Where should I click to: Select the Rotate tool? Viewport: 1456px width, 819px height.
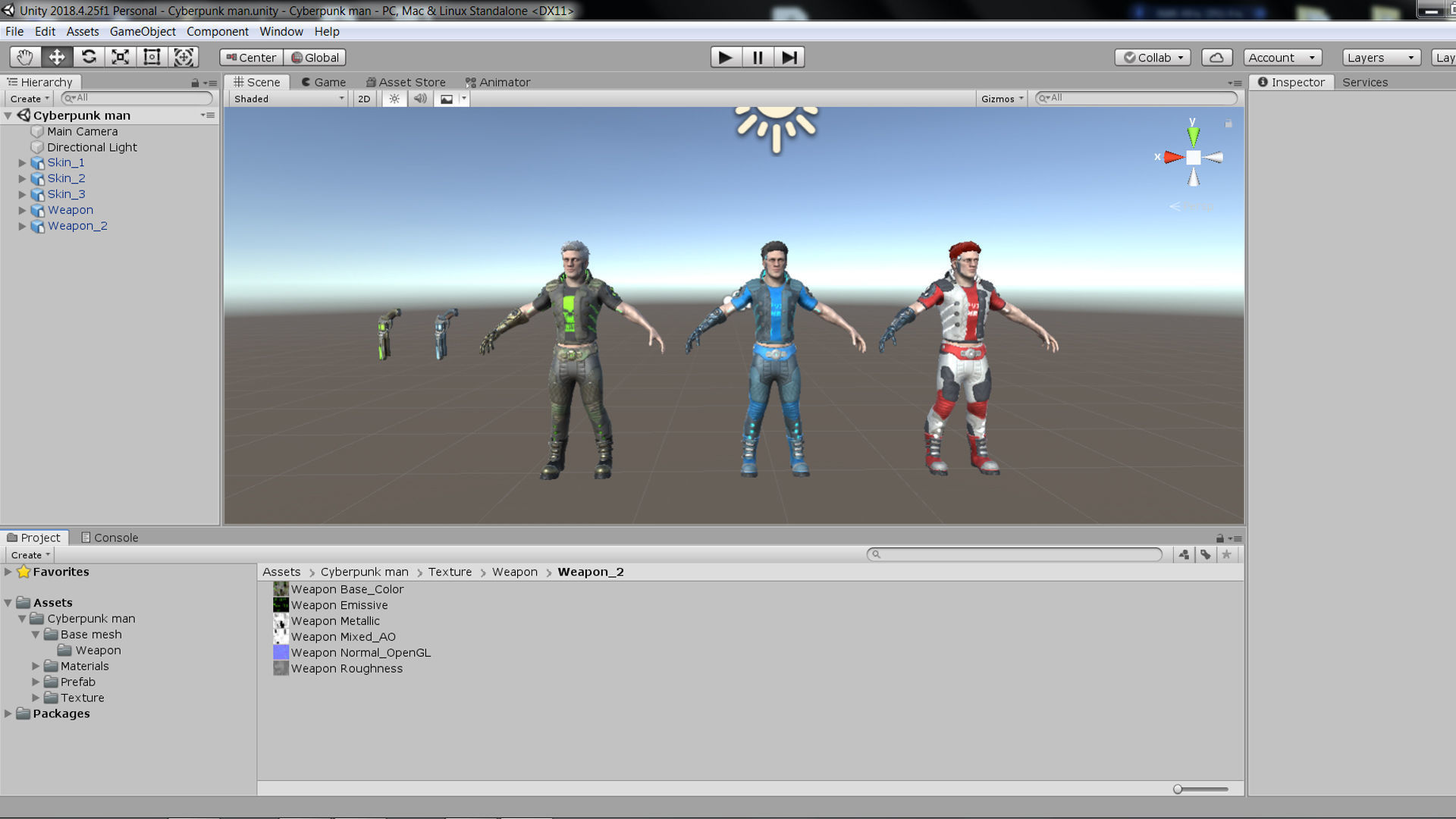click(x=89, y=57)
